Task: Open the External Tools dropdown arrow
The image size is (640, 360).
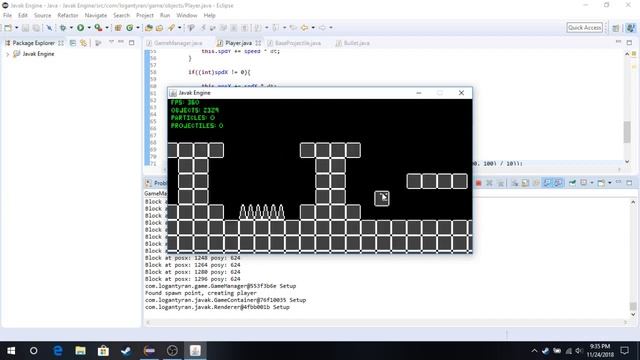Action: 107,28
